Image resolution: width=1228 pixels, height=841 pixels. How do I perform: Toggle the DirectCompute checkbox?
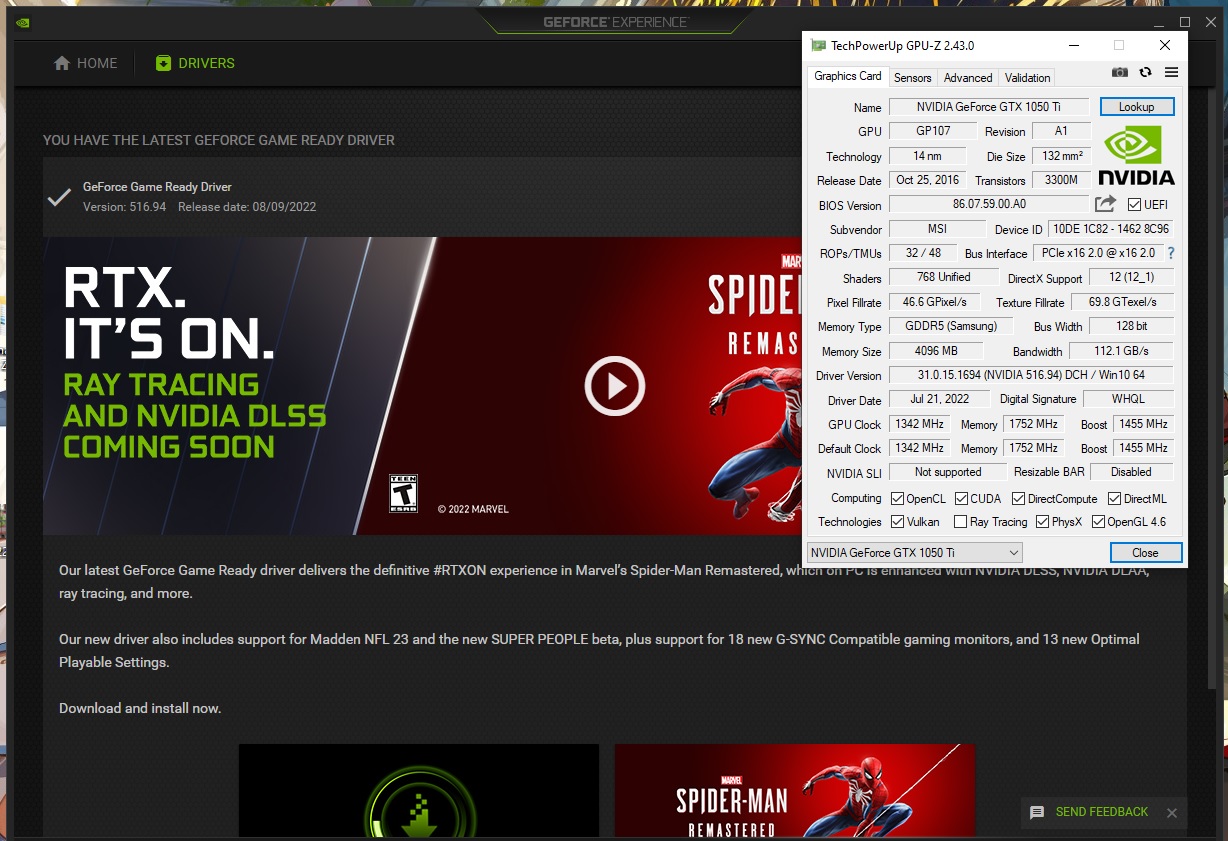[1018, 498]
